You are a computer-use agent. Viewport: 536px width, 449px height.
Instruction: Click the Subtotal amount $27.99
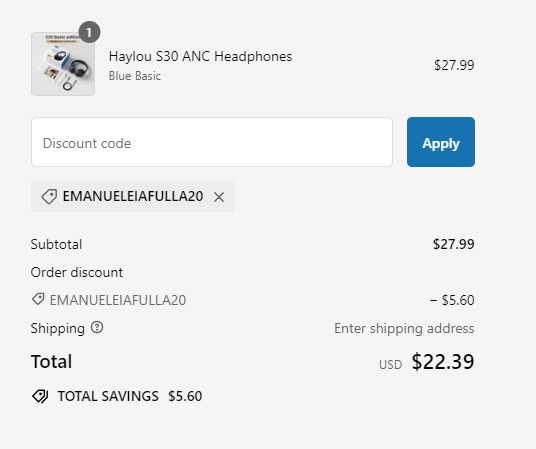pos(454,244)
